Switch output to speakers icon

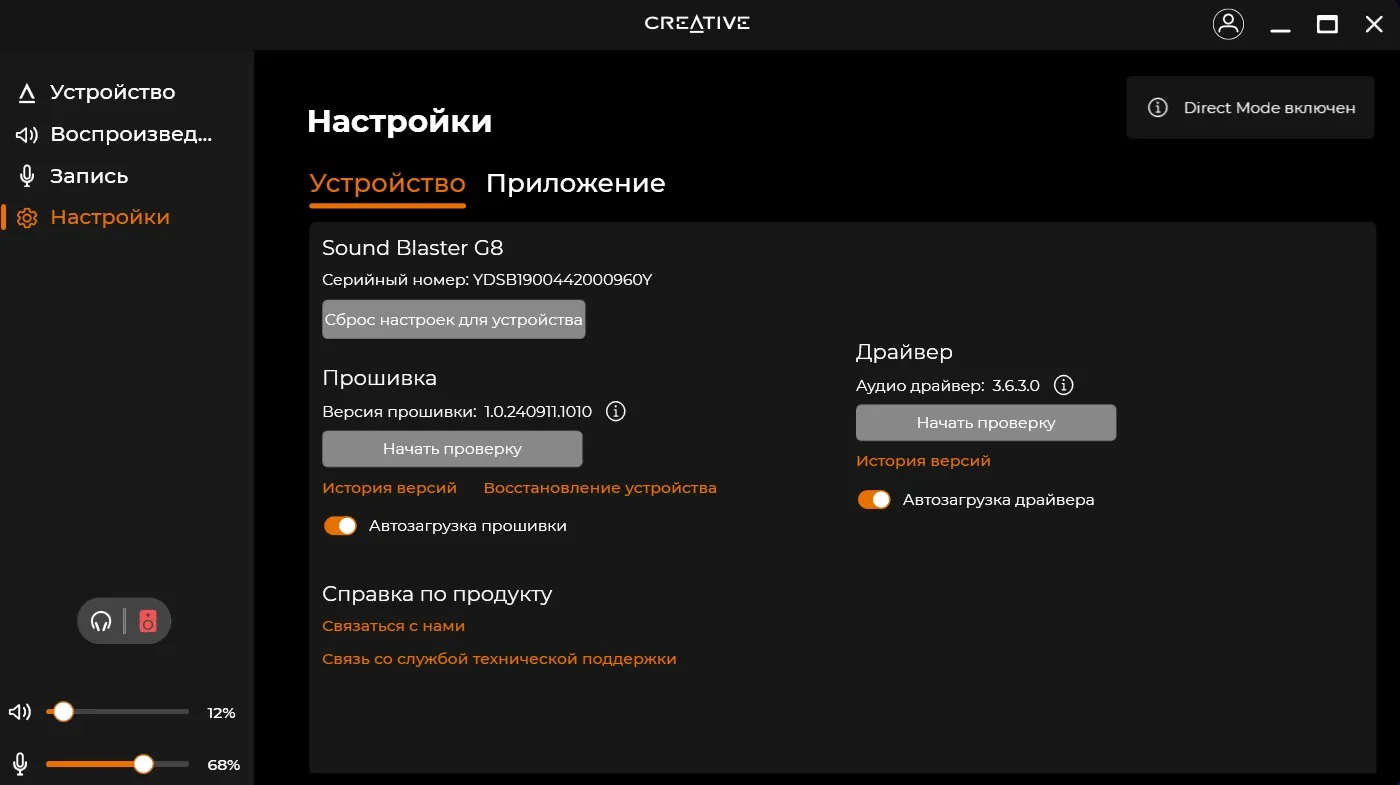tap(148, 621)
